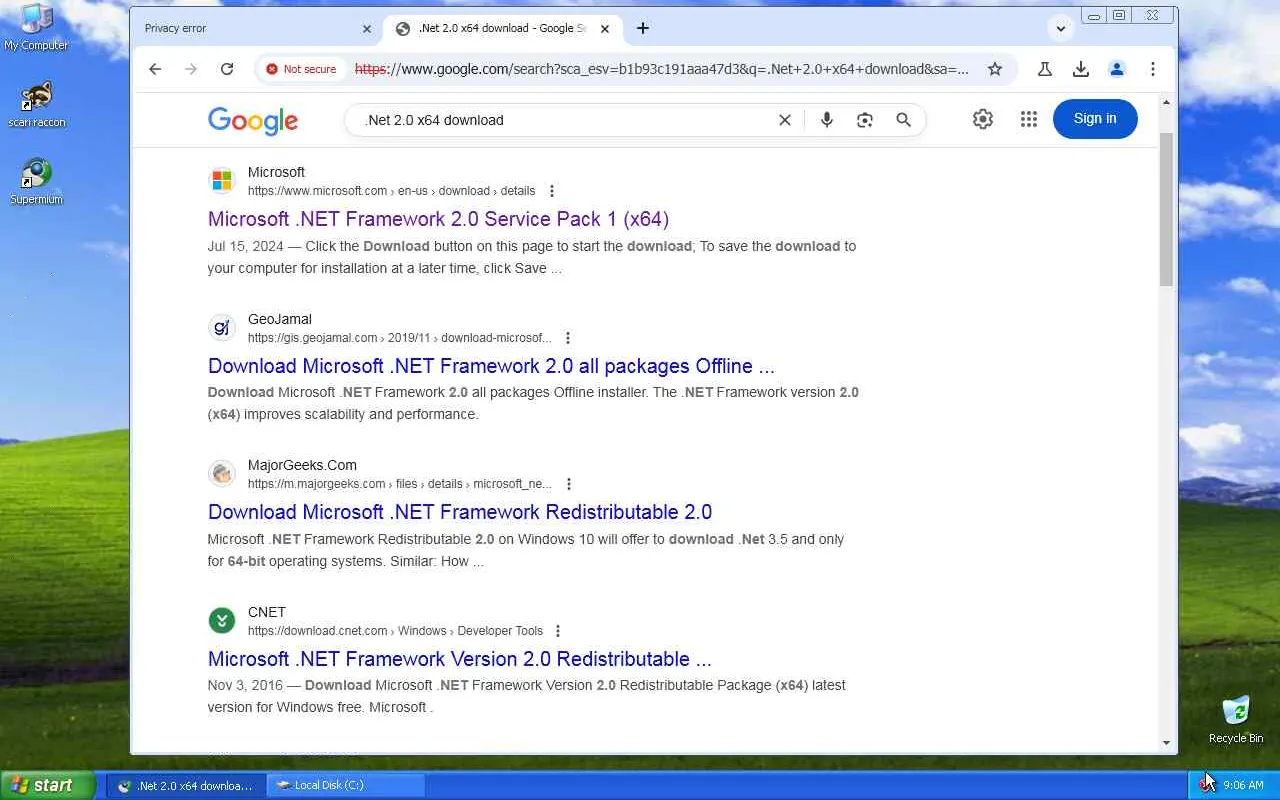The height and width of the screenshot is (800, 1280).
Task: Open Chrome Labs flask icon
Action: pos(1044,69)
